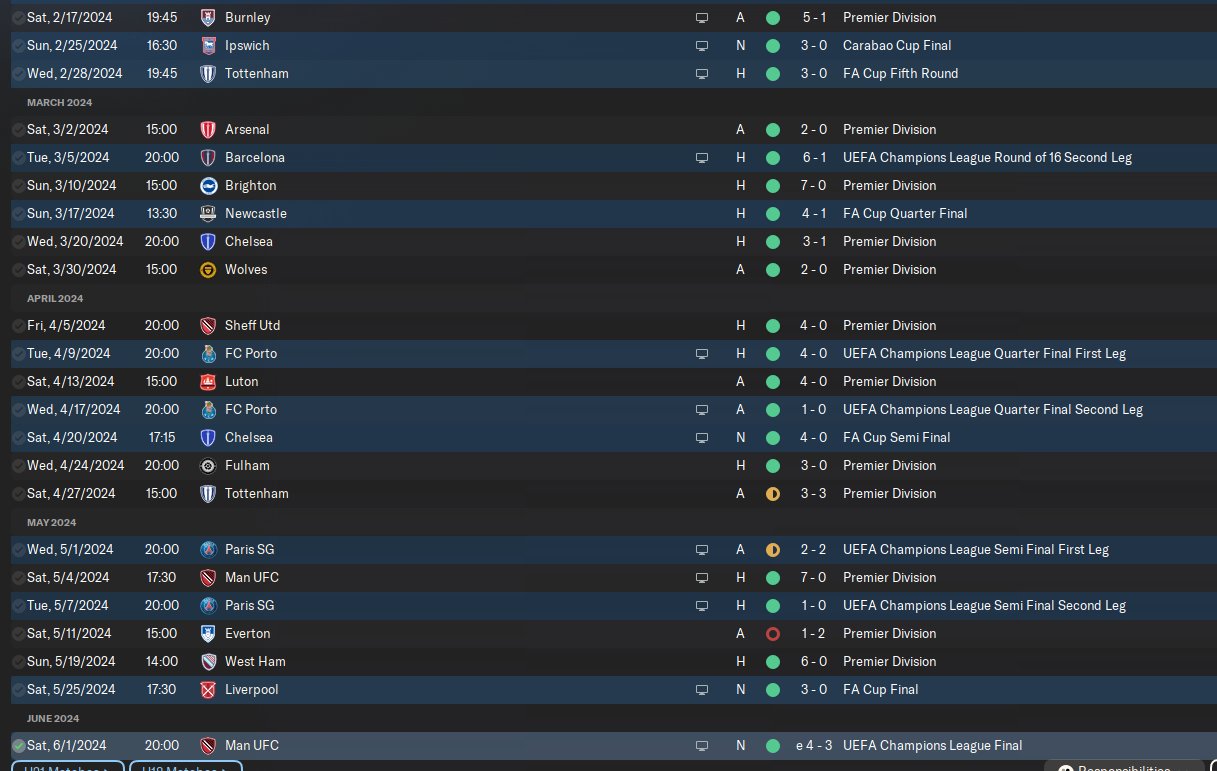1217x771 pixels.
Task: Click the Everton club crest
Action: pyautogui.click(x=208, y=633)
